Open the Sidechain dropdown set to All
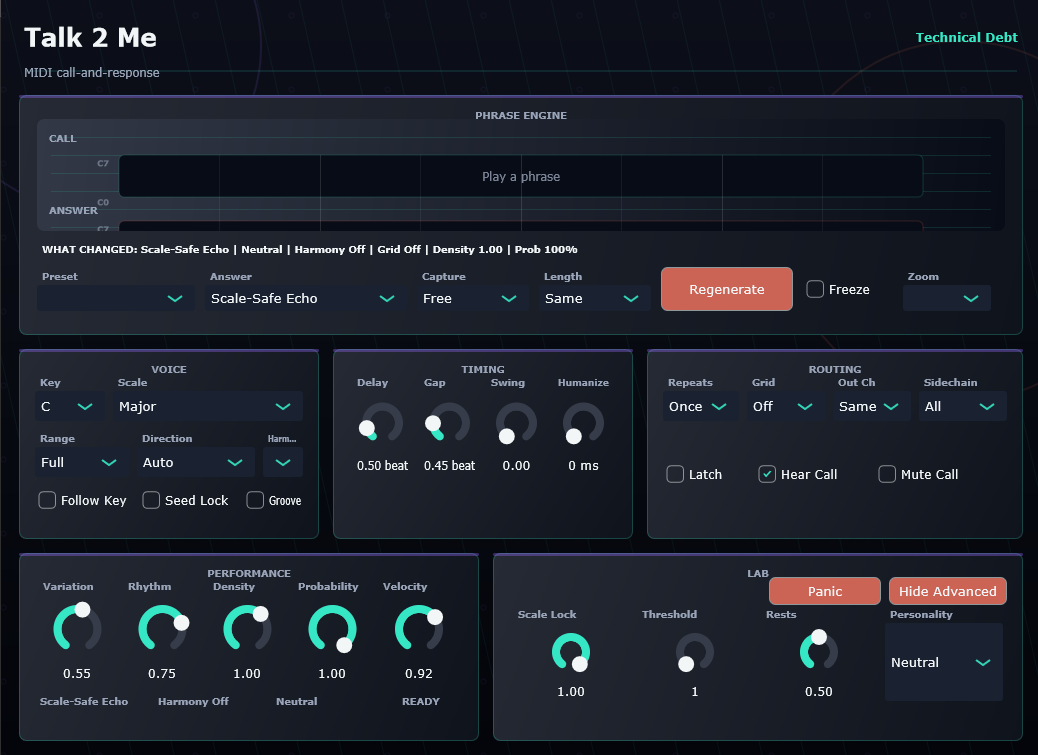This screenshot has width=1038, height=755. click(963, 406)
